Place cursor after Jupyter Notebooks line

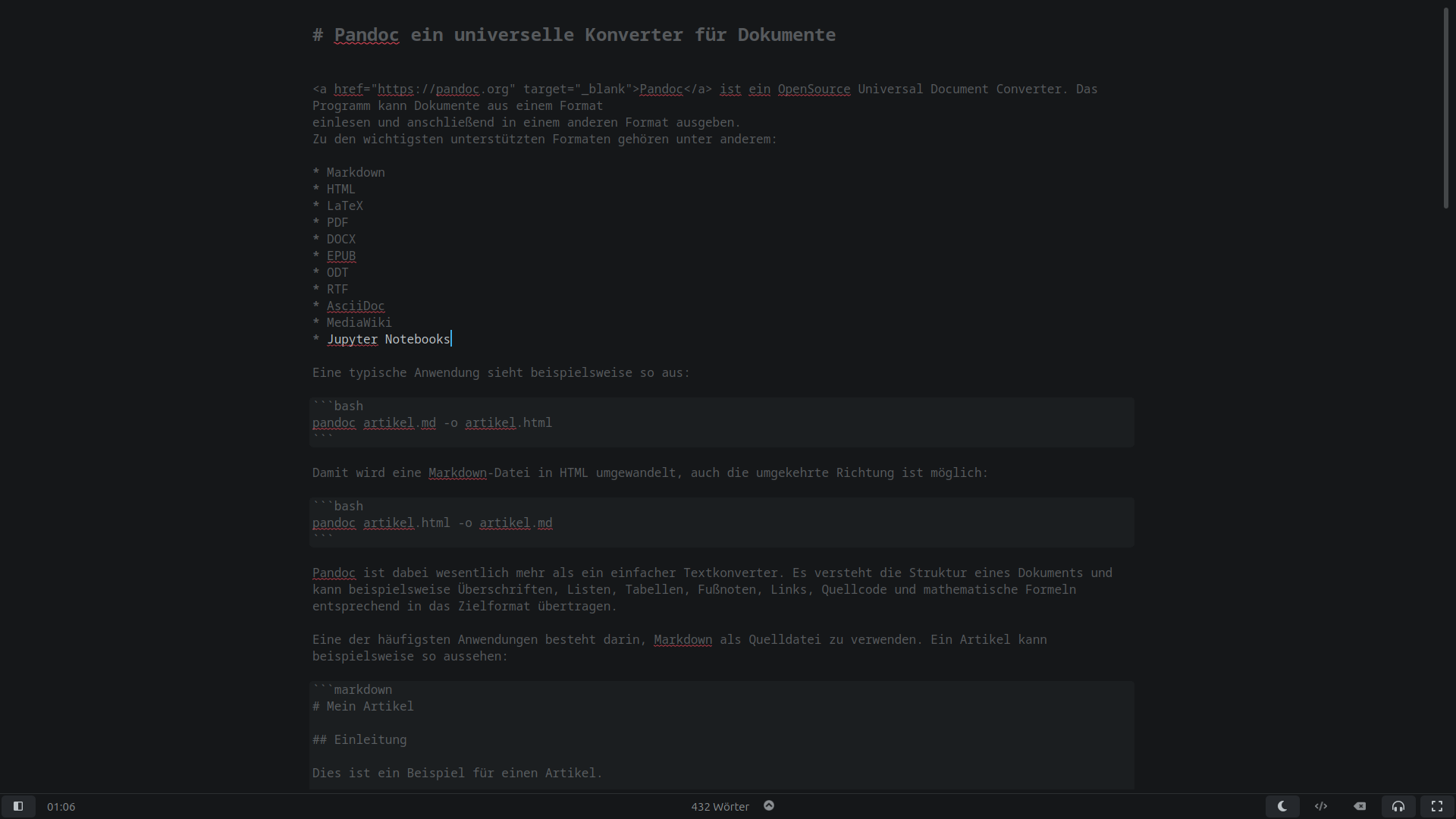[451, 339]
